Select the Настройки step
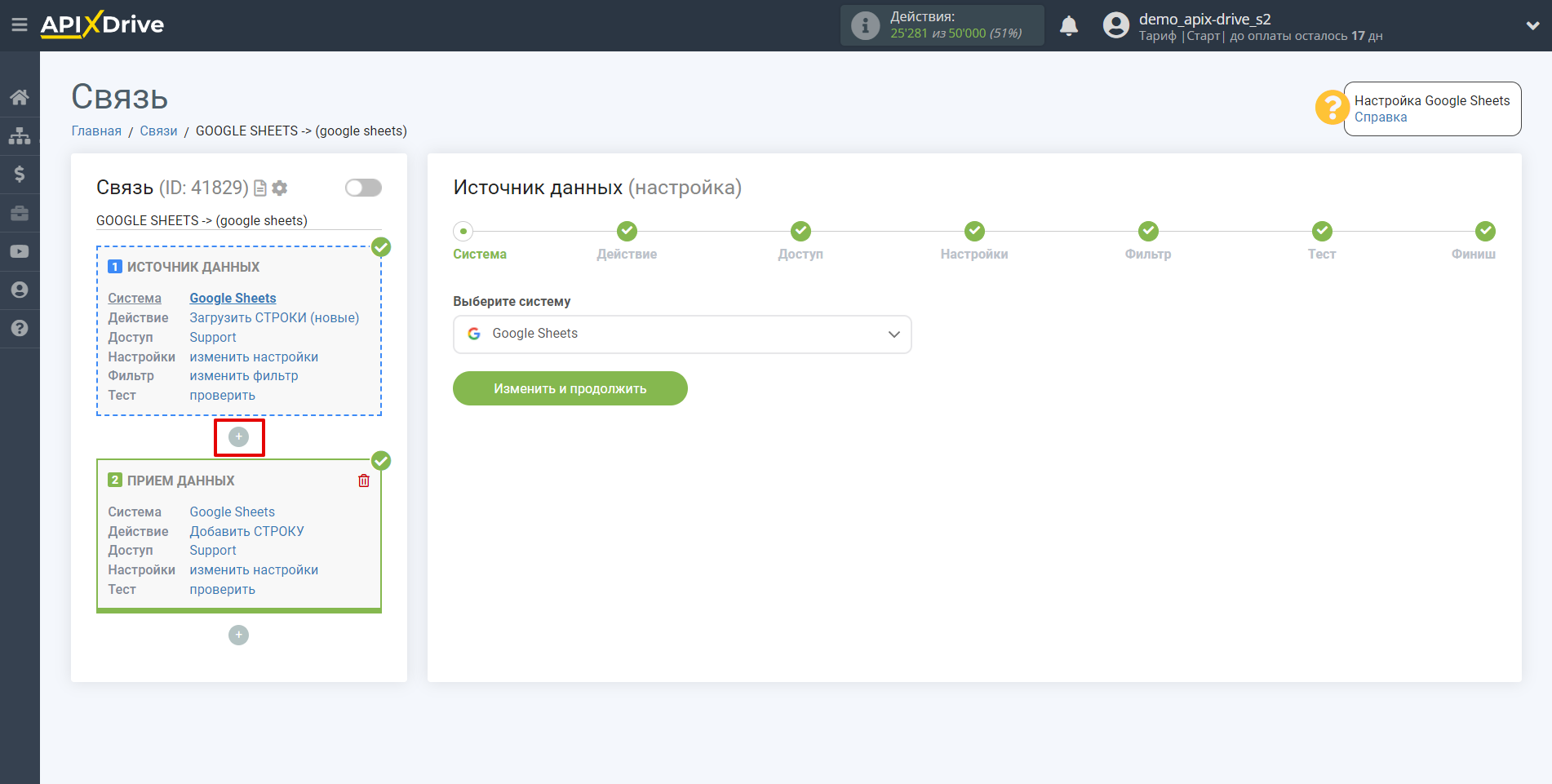 974,232
